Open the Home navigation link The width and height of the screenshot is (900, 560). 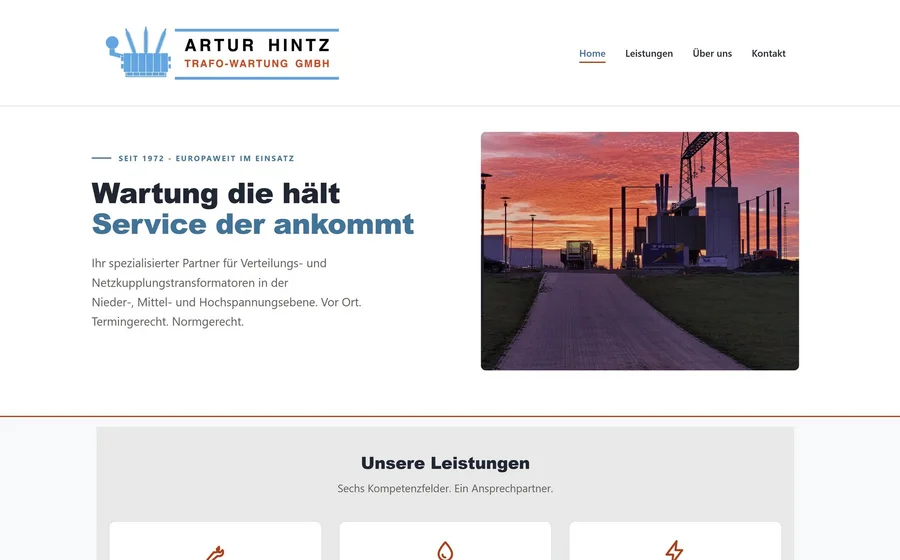[x=592, y=53]
